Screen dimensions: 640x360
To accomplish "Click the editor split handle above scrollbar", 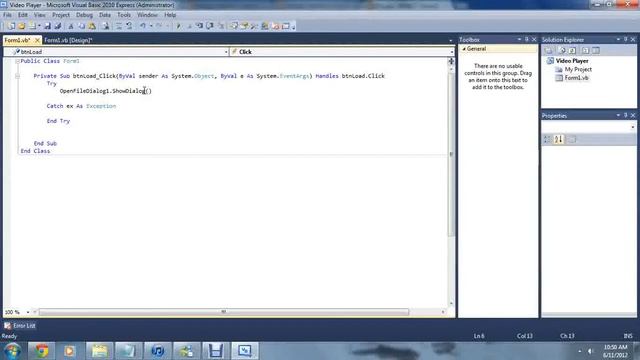I will [x=451, y=61].
